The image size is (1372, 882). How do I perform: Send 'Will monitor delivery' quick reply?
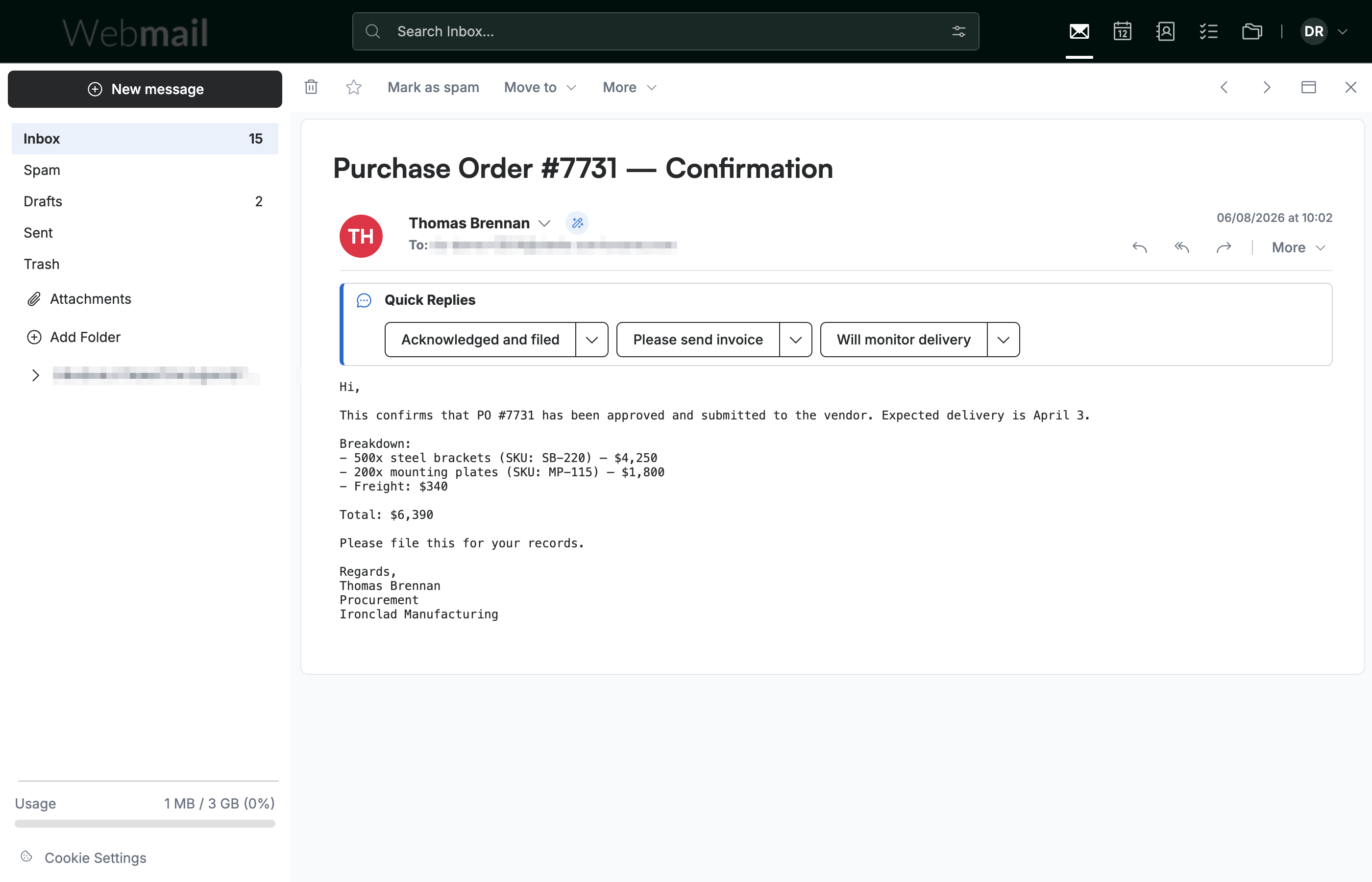pyautogui.click(x=904, y=340)
